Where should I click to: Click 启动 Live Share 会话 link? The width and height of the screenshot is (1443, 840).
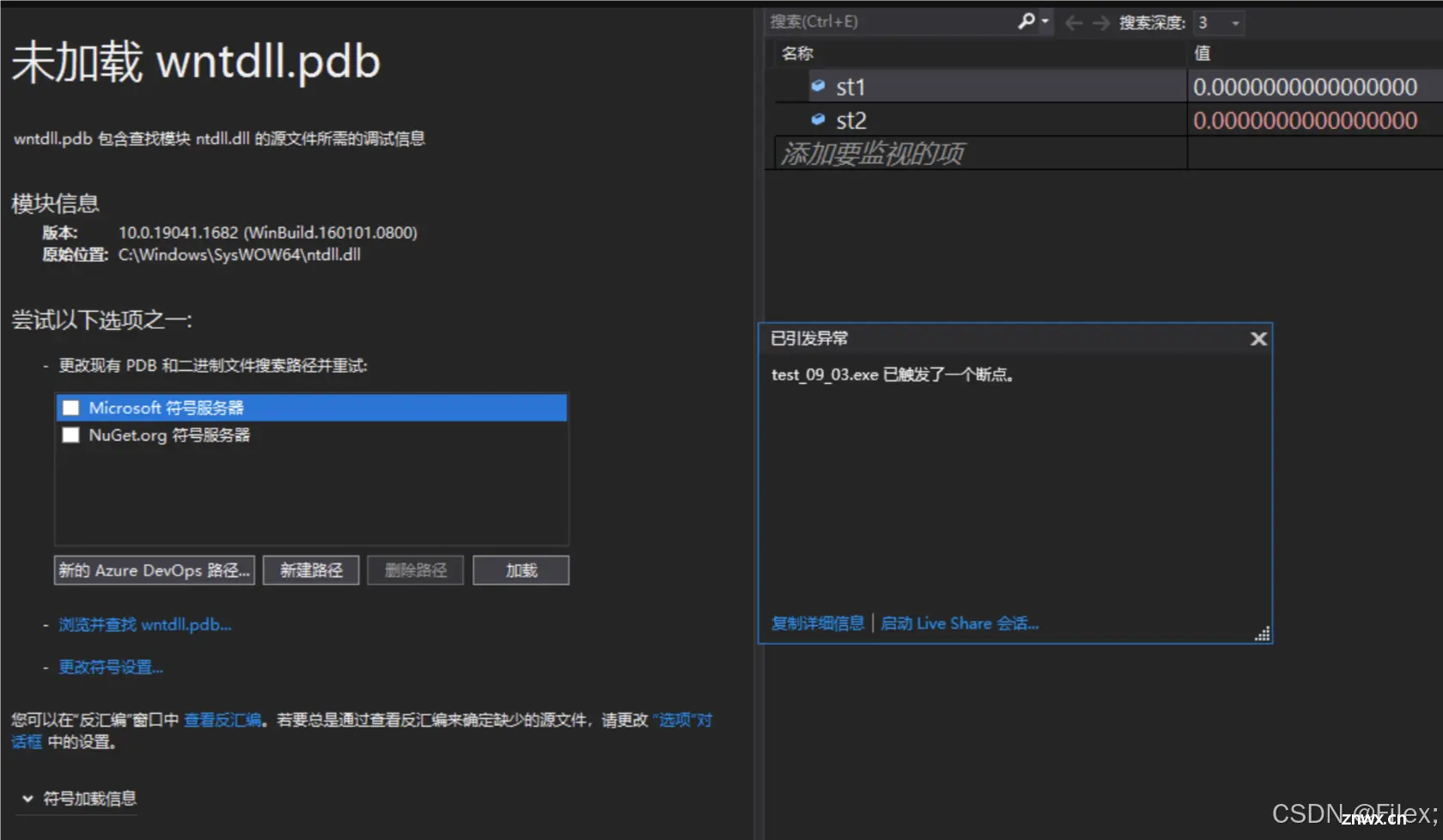[x=959, y=624]
